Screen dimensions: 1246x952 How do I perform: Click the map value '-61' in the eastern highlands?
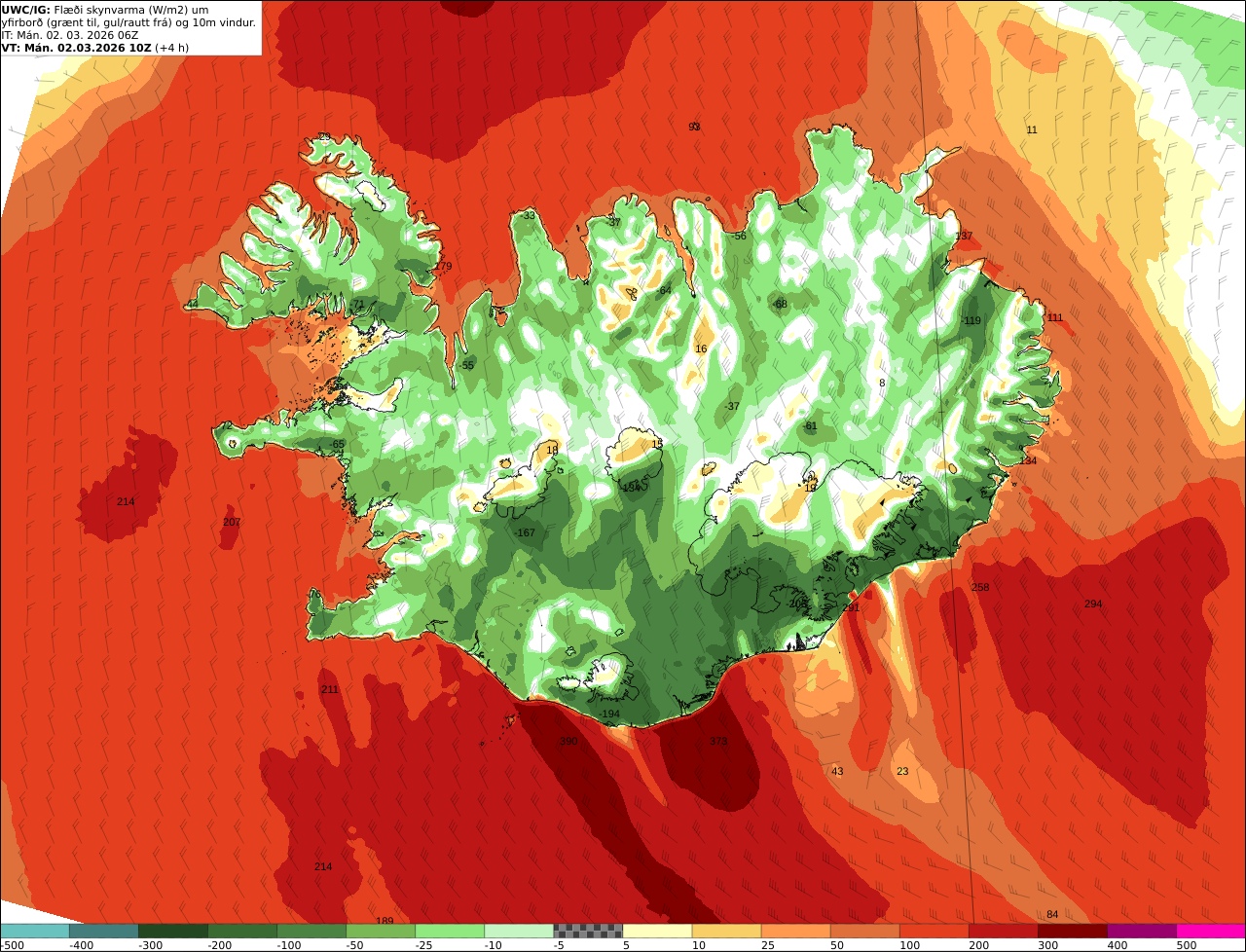click(810, 426)
